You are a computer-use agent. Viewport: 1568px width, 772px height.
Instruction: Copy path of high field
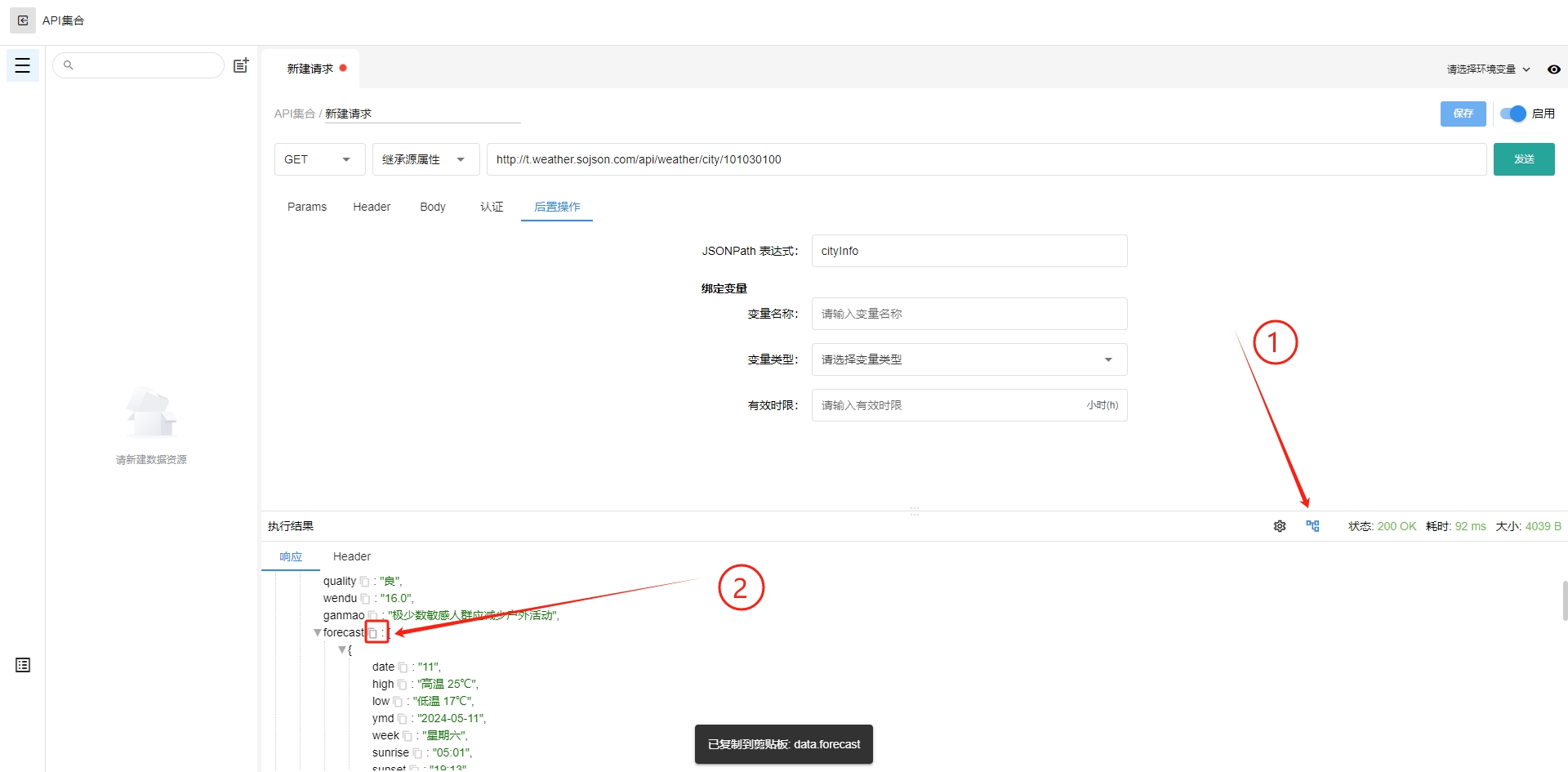(x=402, y=685)
